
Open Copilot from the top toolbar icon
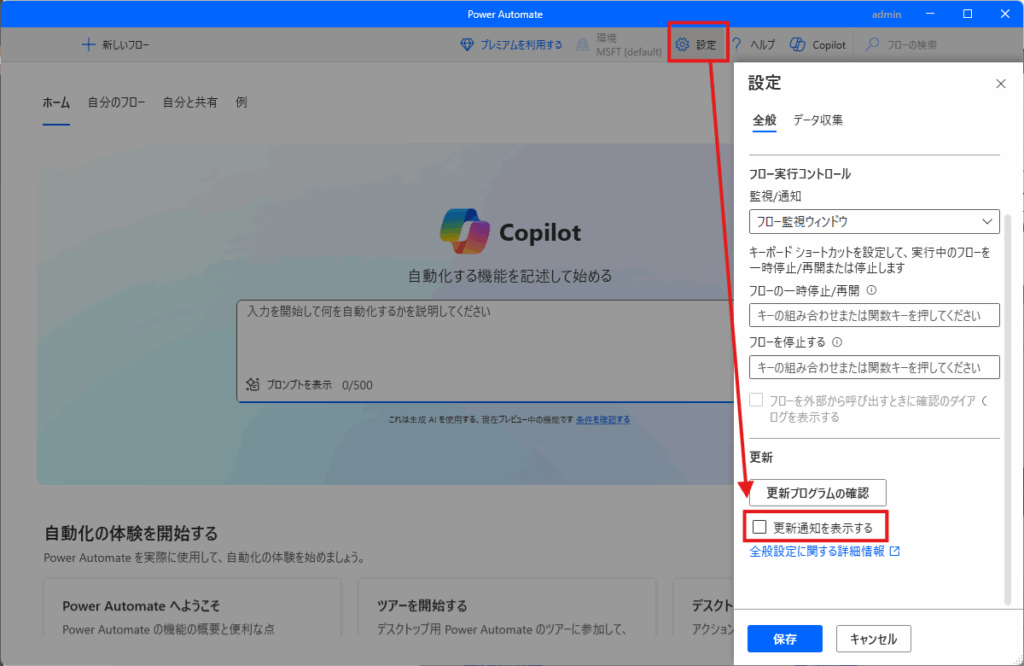(797, 44)
